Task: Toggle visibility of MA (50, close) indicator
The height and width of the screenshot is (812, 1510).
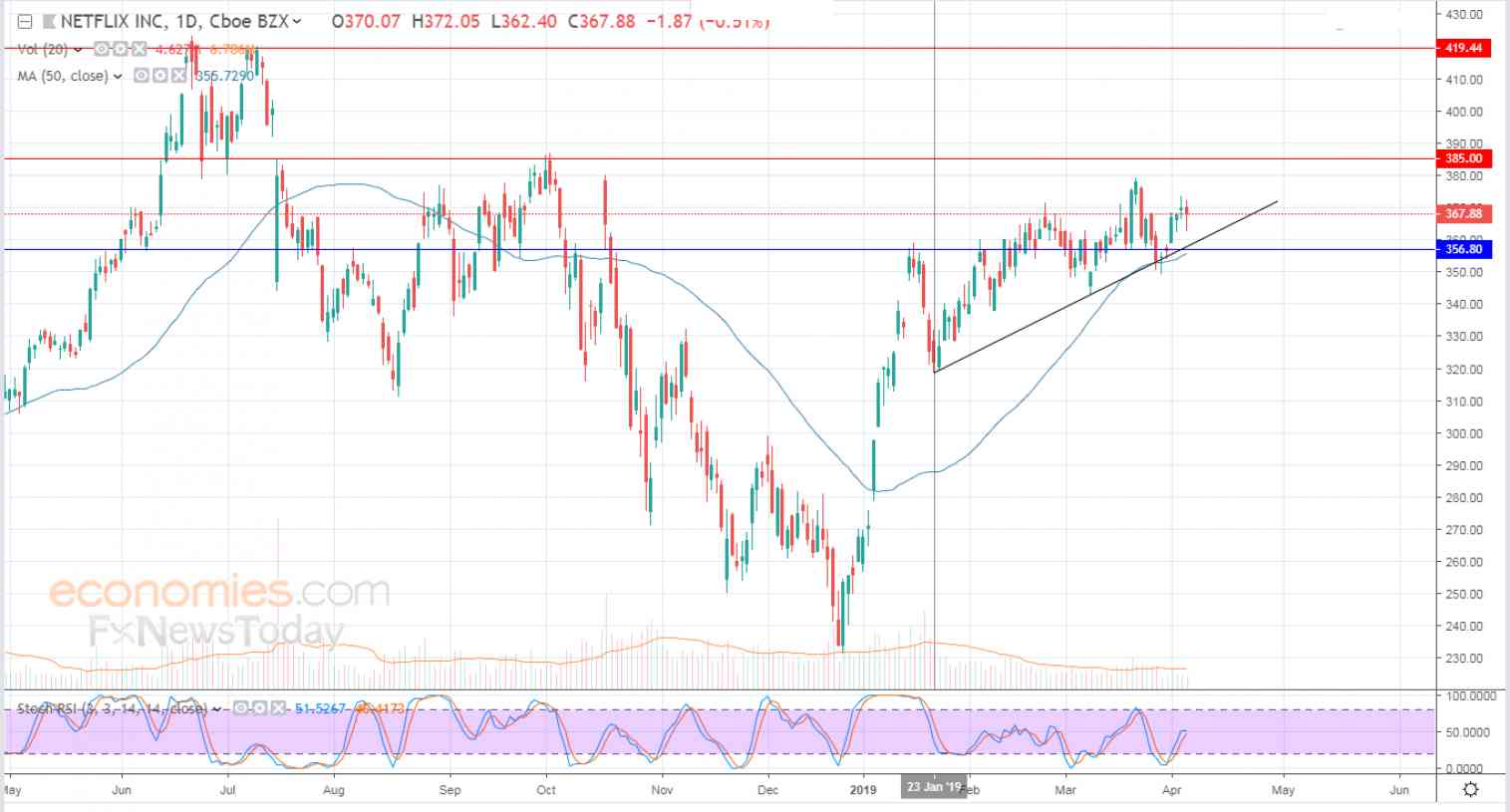Action: pyautogui.click(x=143, y=76)
